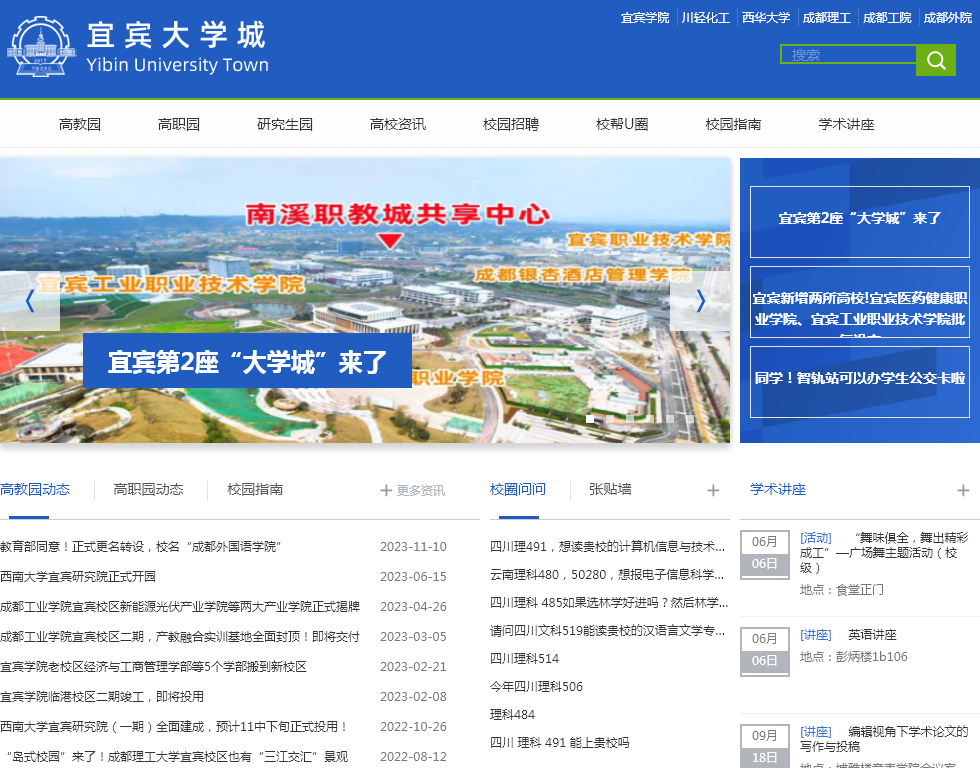Open news about 校名“成都外国语学院”

tap(141, 547)
